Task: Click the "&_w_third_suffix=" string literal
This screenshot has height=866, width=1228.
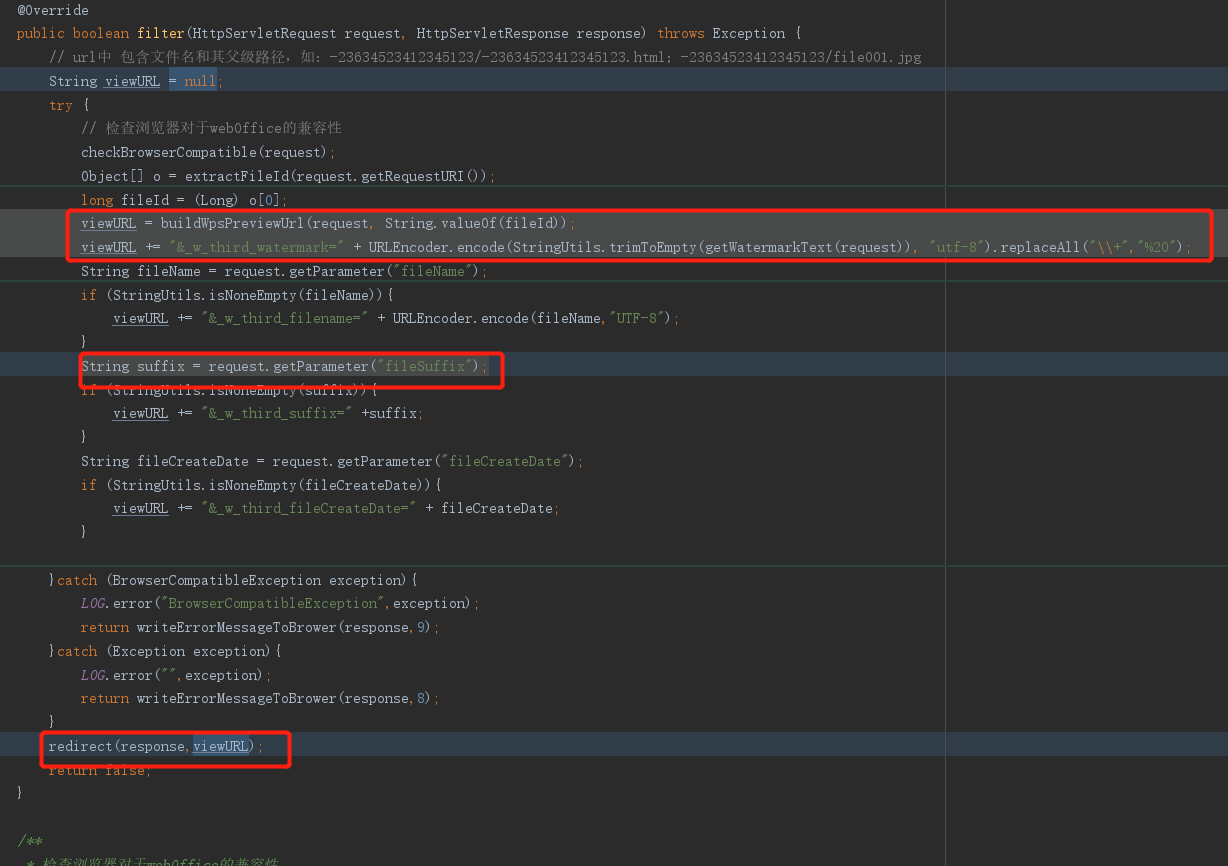Action: [x=277, y=413]
